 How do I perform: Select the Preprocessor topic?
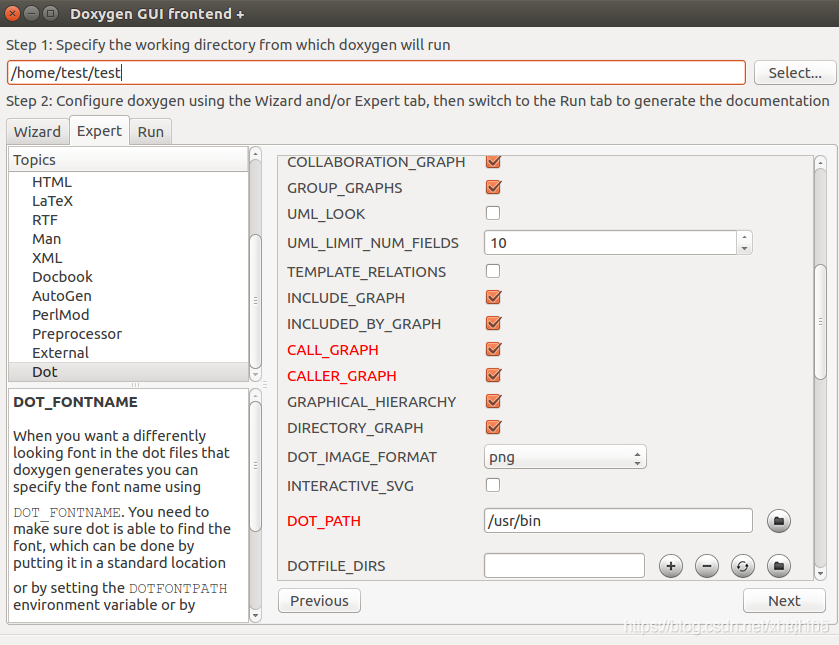pos(77,334)
